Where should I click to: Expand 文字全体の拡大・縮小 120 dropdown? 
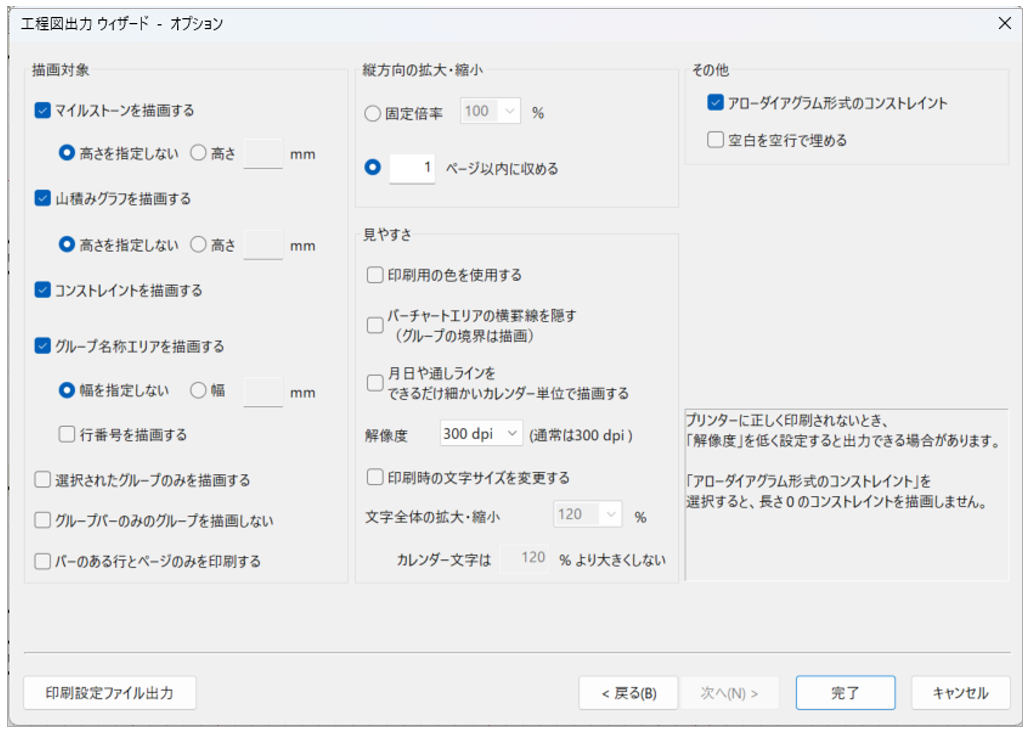click(x=588, y=515)
